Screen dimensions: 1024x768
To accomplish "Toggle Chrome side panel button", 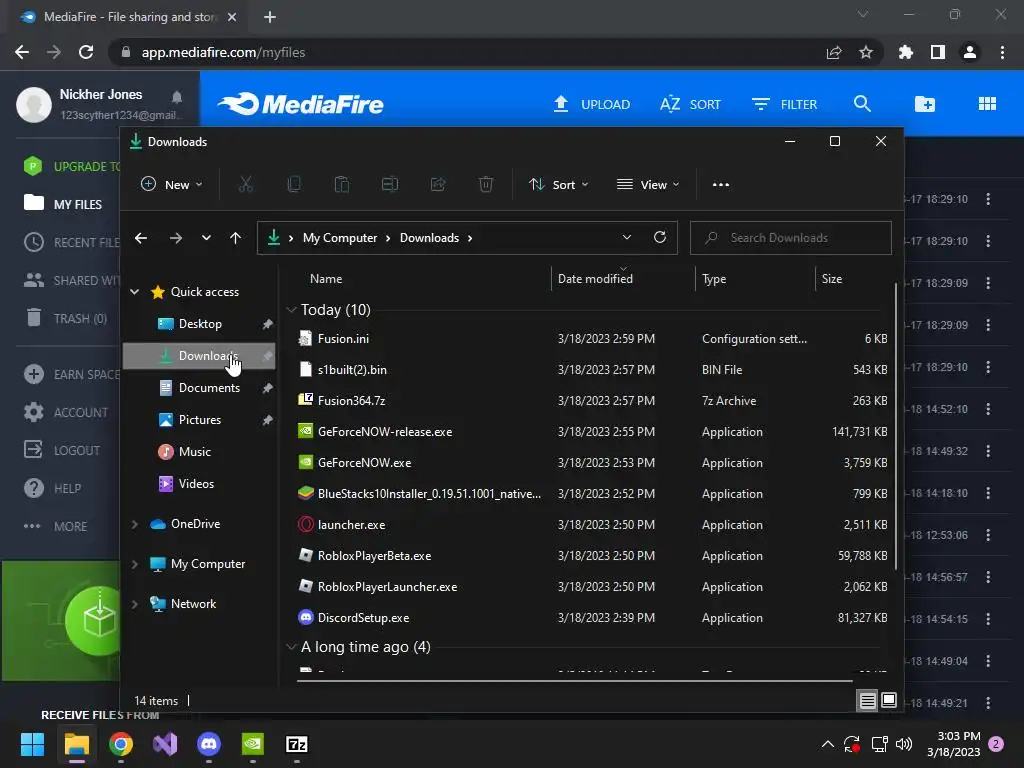I will 938,52.
